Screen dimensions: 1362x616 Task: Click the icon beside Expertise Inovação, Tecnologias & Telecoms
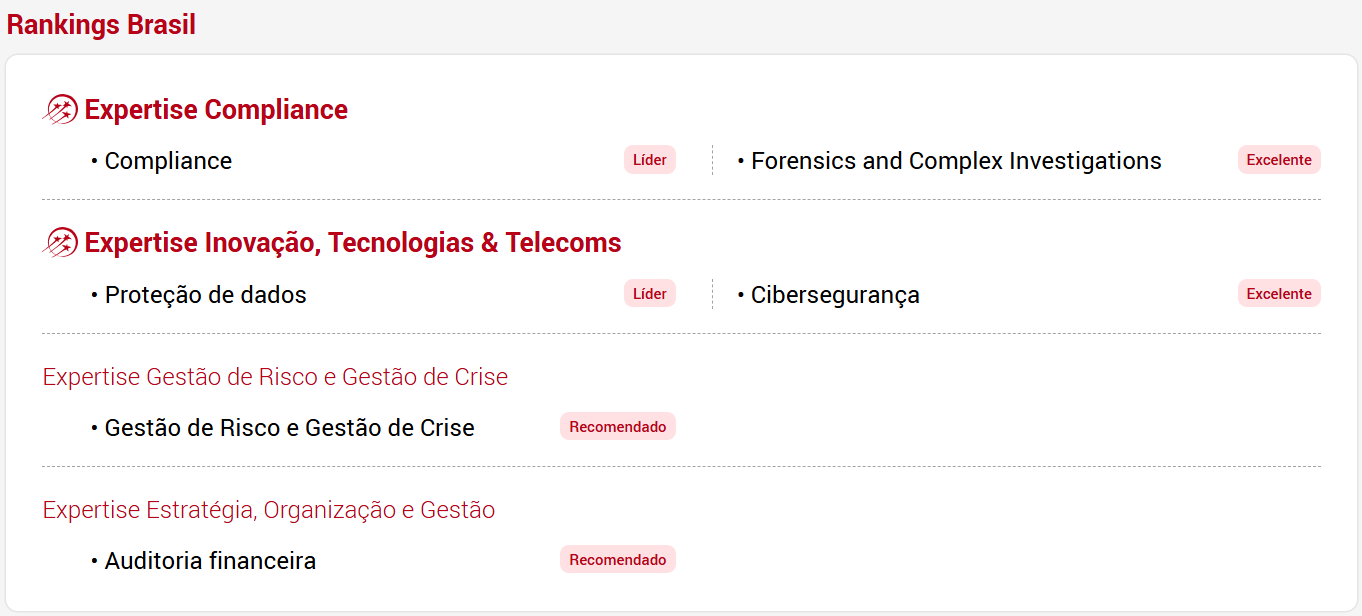tap(61, 242)
